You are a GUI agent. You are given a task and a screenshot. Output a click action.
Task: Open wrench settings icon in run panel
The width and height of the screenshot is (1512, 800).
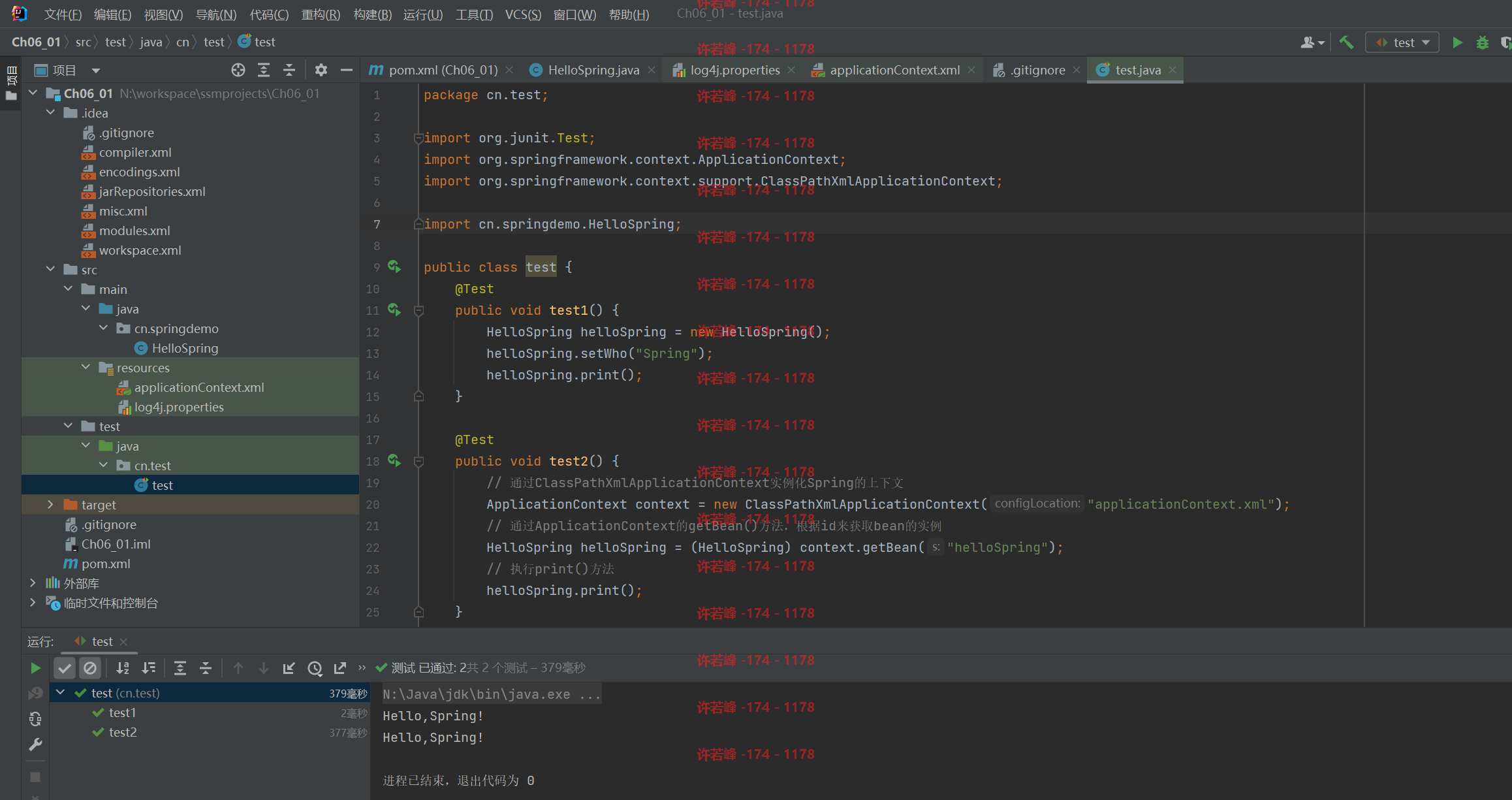[x=35, y=744]
